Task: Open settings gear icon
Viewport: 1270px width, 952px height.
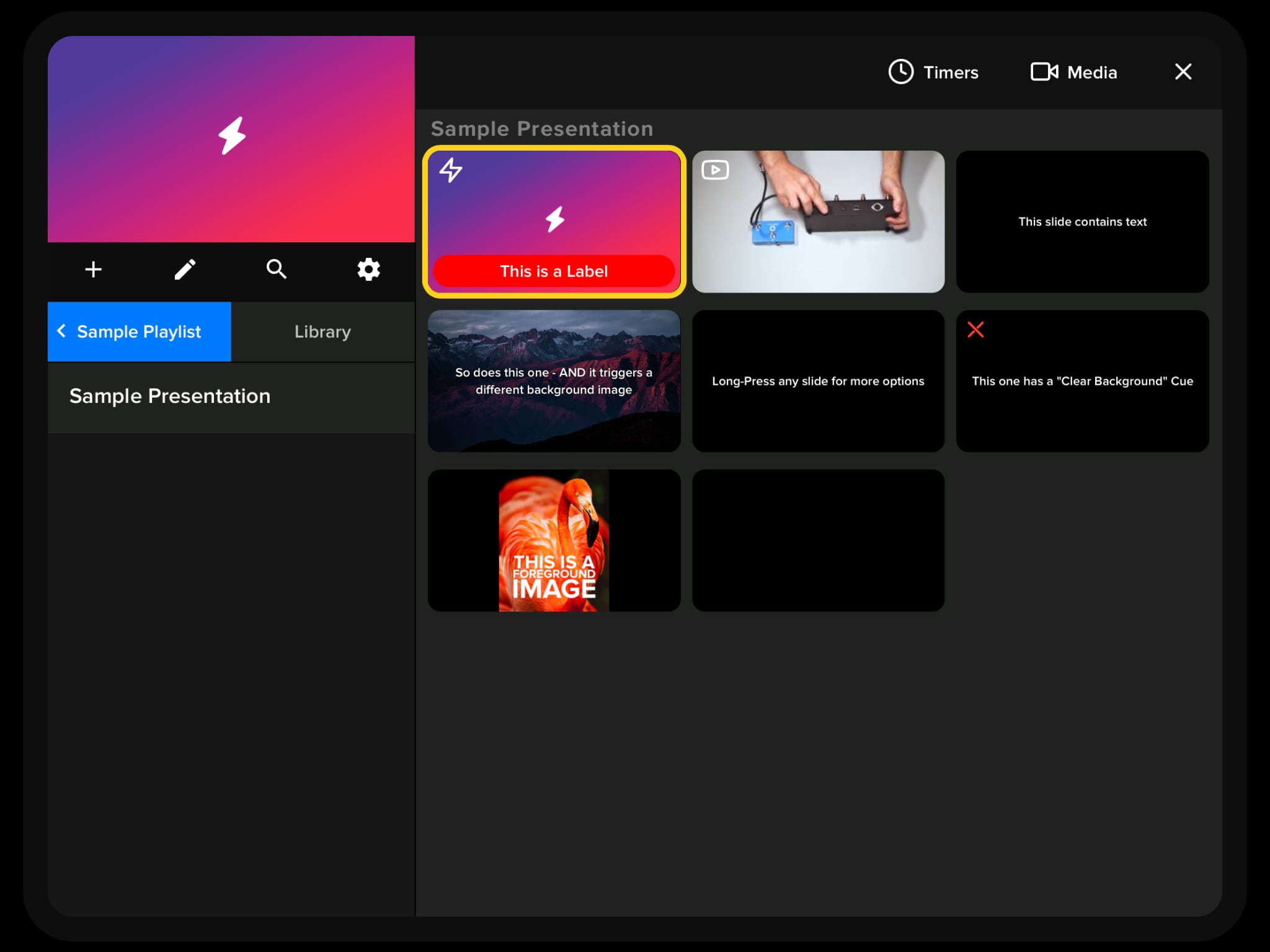Action: tap(368, 270)
